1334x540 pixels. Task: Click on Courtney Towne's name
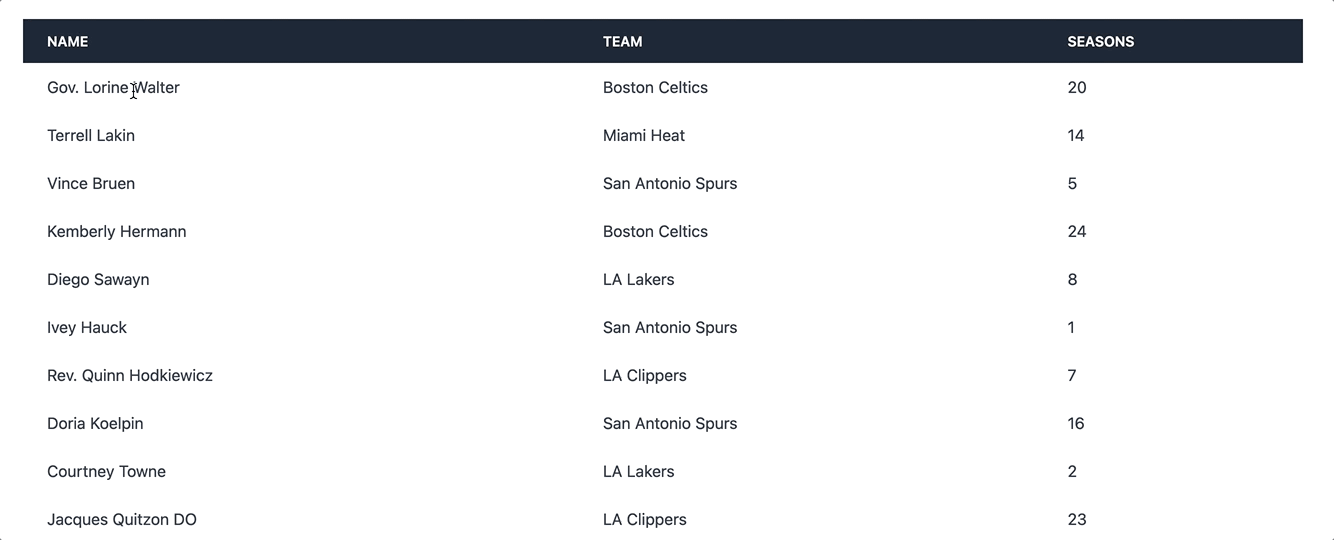coord(106,472)
